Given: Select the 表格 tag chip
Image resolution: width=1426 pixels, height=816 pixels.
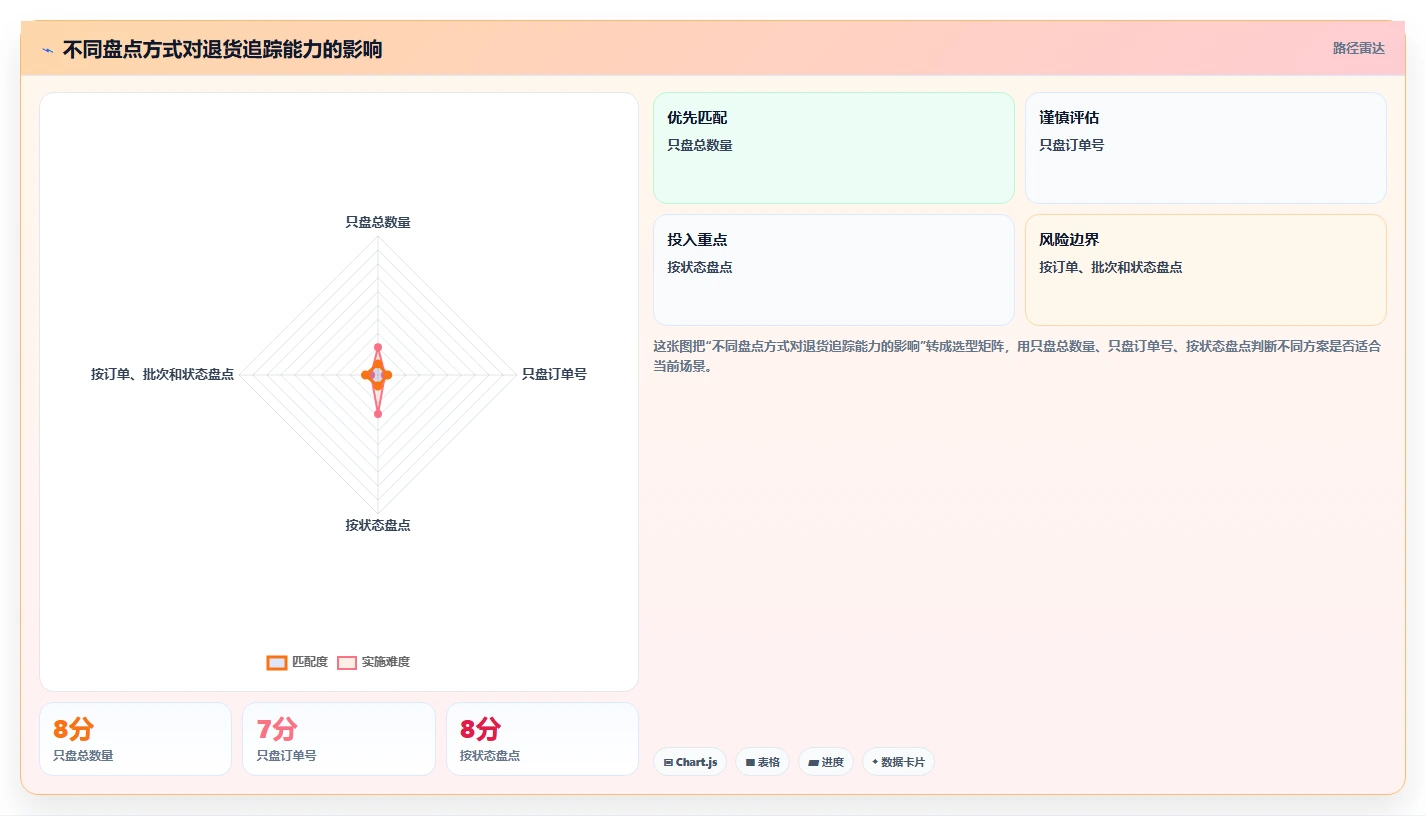Looking at the screenshot, I should pyautogui.click(x=762, y=762).
